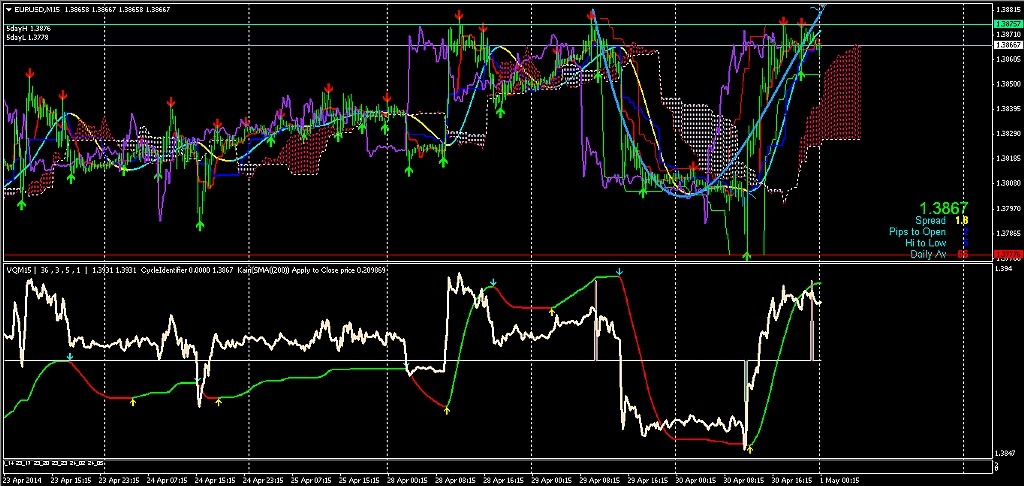
Task: Click the yellow 1.8 spread value
Action: (962, 221)
